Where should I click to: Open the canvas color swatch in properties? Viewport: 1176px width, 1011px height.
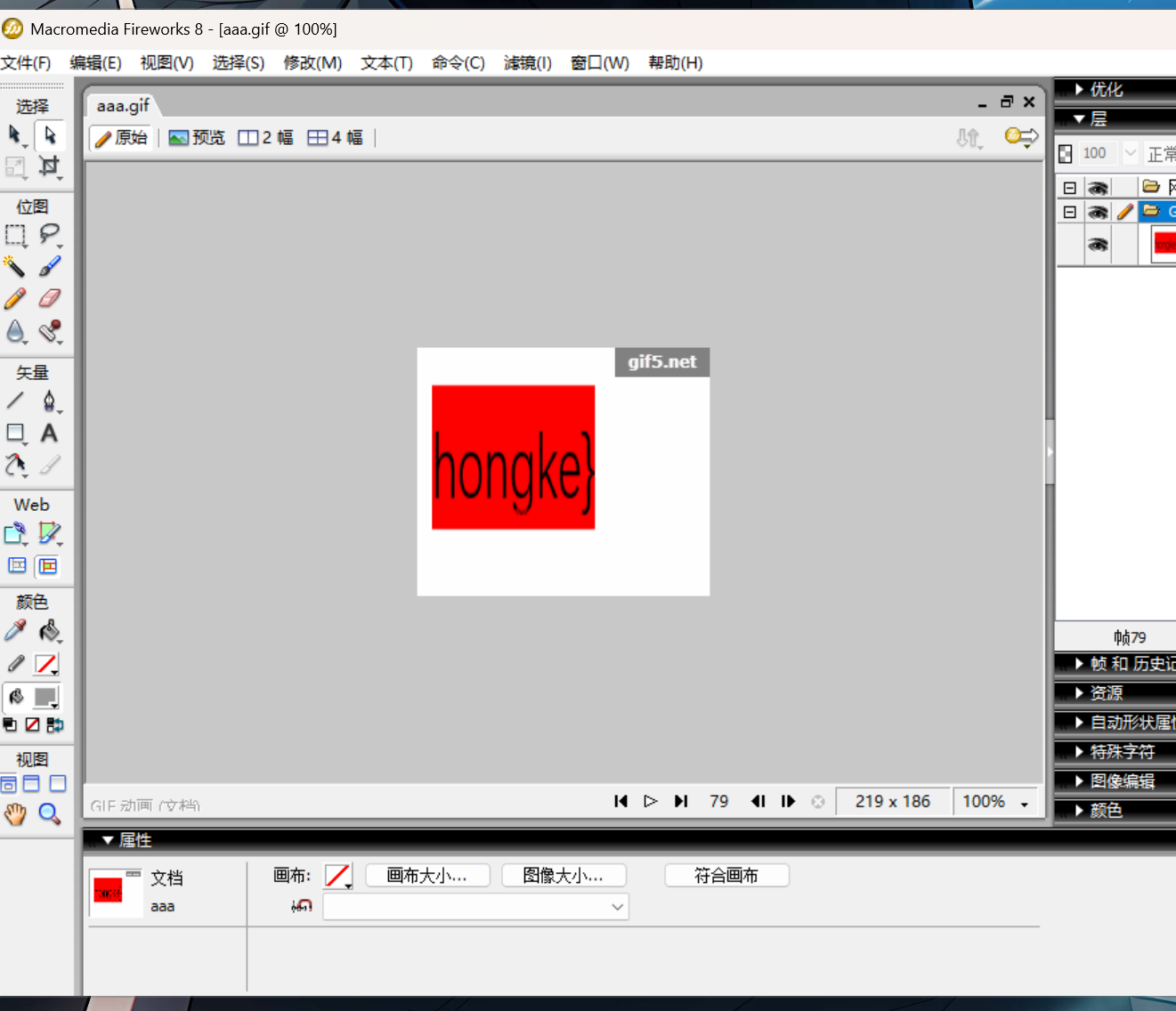[337, 876]
